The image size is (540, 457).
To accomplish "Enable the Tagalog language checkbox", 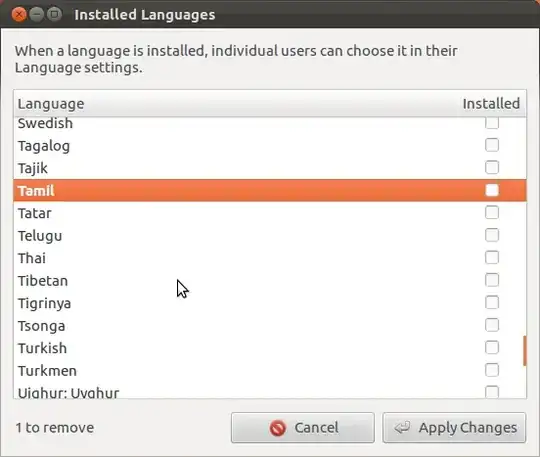I will pyautogui.click(x=491, y=145).
